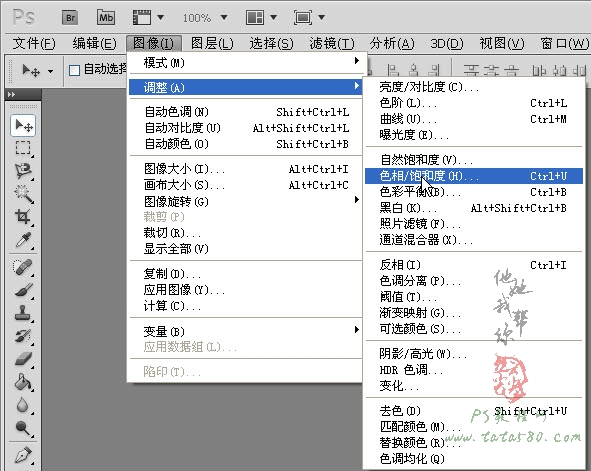
Task: Select 自动对比度(U) menu item
Action: [x=246, y=128]
